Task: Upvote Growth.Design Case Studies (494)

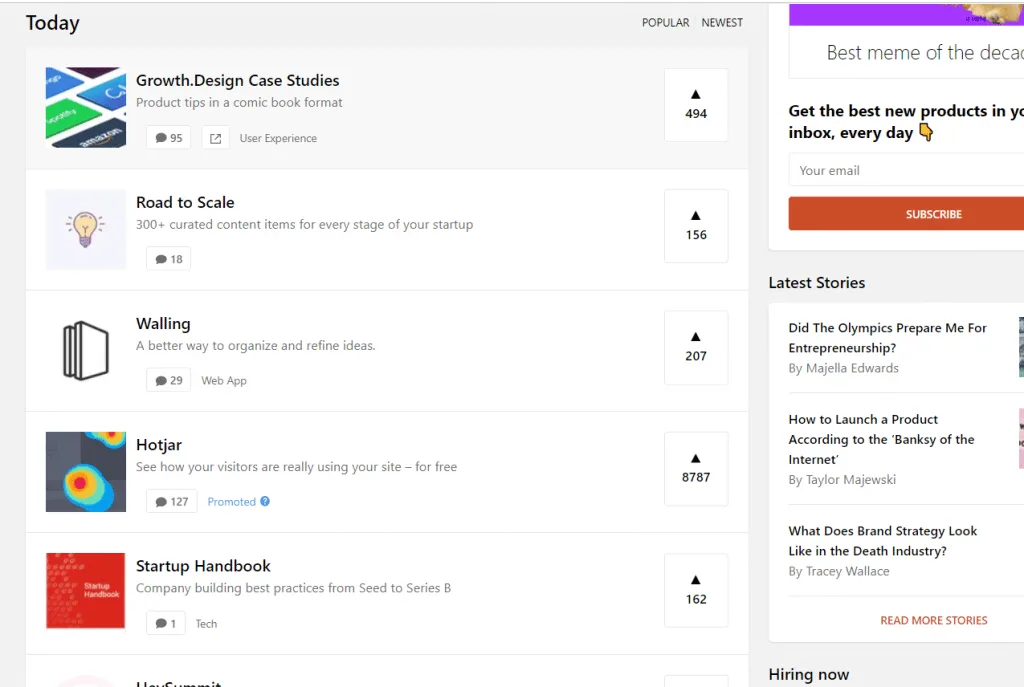Action: (x=696, y=104)
